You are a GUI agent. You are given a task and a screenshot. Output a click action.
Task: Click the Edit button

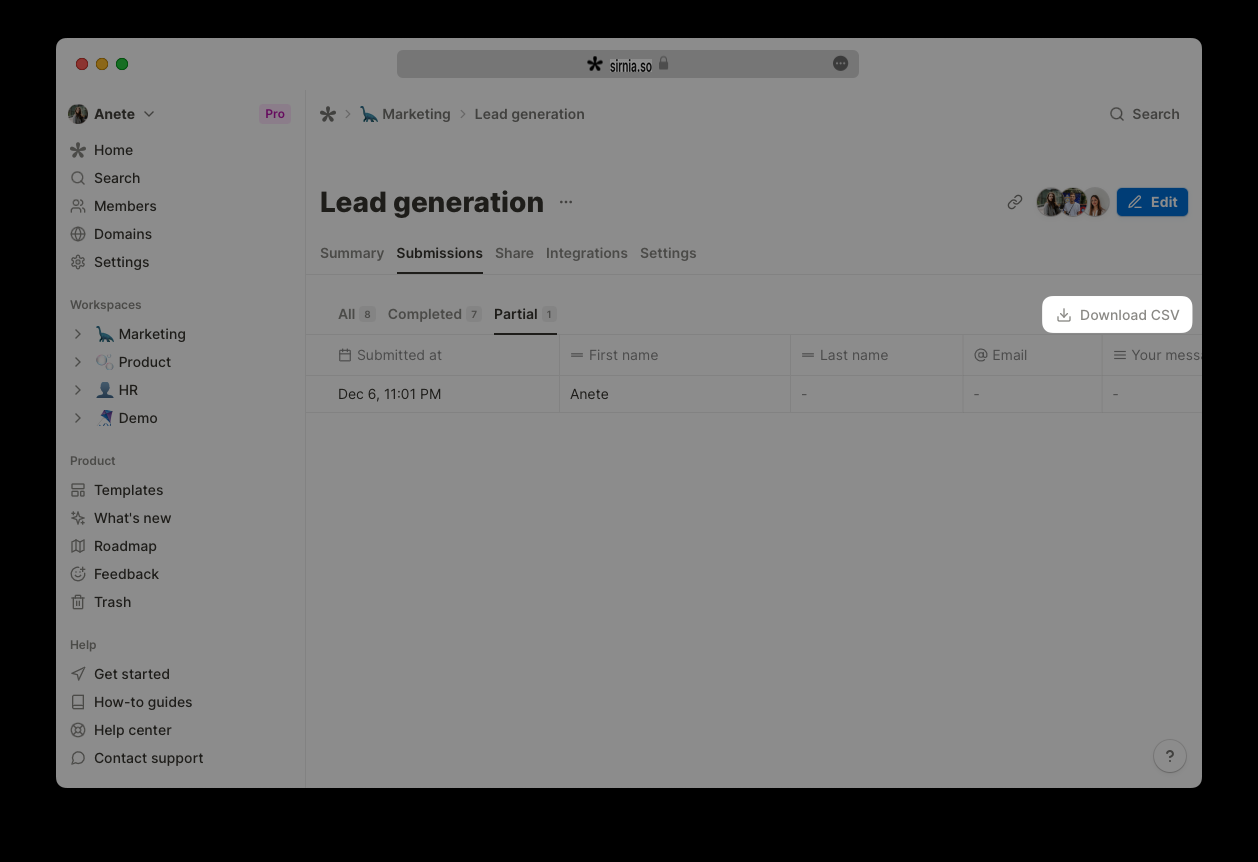(x=1152, y=202)
